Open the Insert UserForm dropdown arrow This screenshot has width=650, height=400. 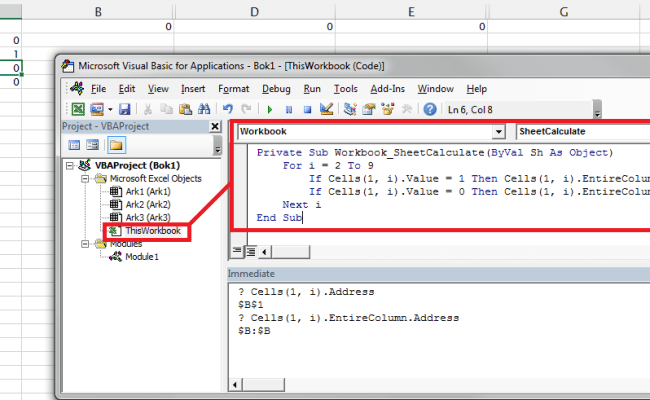click(x=110, y=110)
